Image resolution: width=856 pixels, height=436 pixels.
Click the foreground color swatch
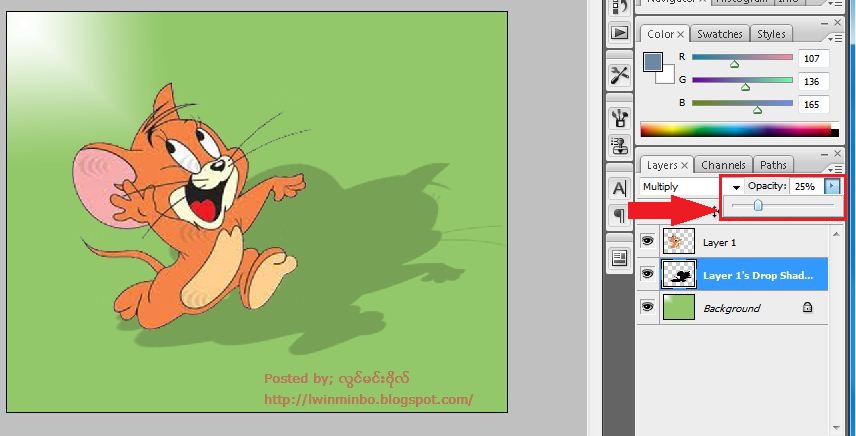(653, 62)
